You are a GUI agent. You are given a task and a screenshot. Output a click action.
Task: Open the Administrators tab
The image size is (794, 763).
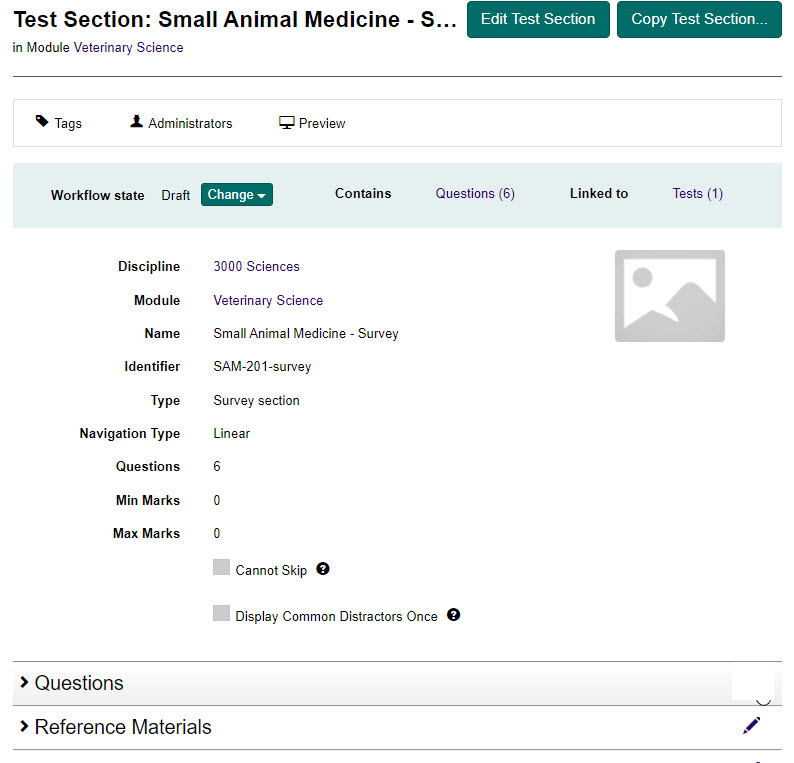point(189,123)
